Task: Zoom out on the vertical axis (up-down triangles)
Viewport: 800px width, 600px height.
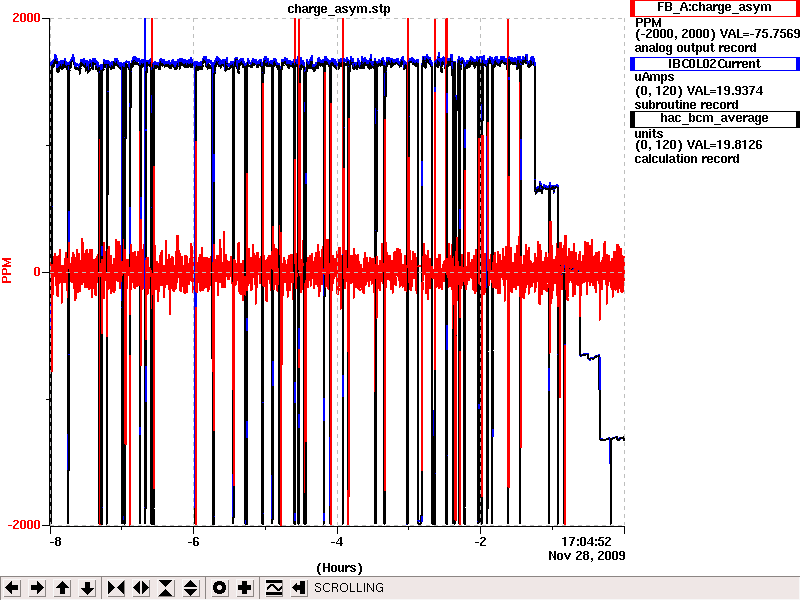Action: pyautogui.click(x=191, y=588)
